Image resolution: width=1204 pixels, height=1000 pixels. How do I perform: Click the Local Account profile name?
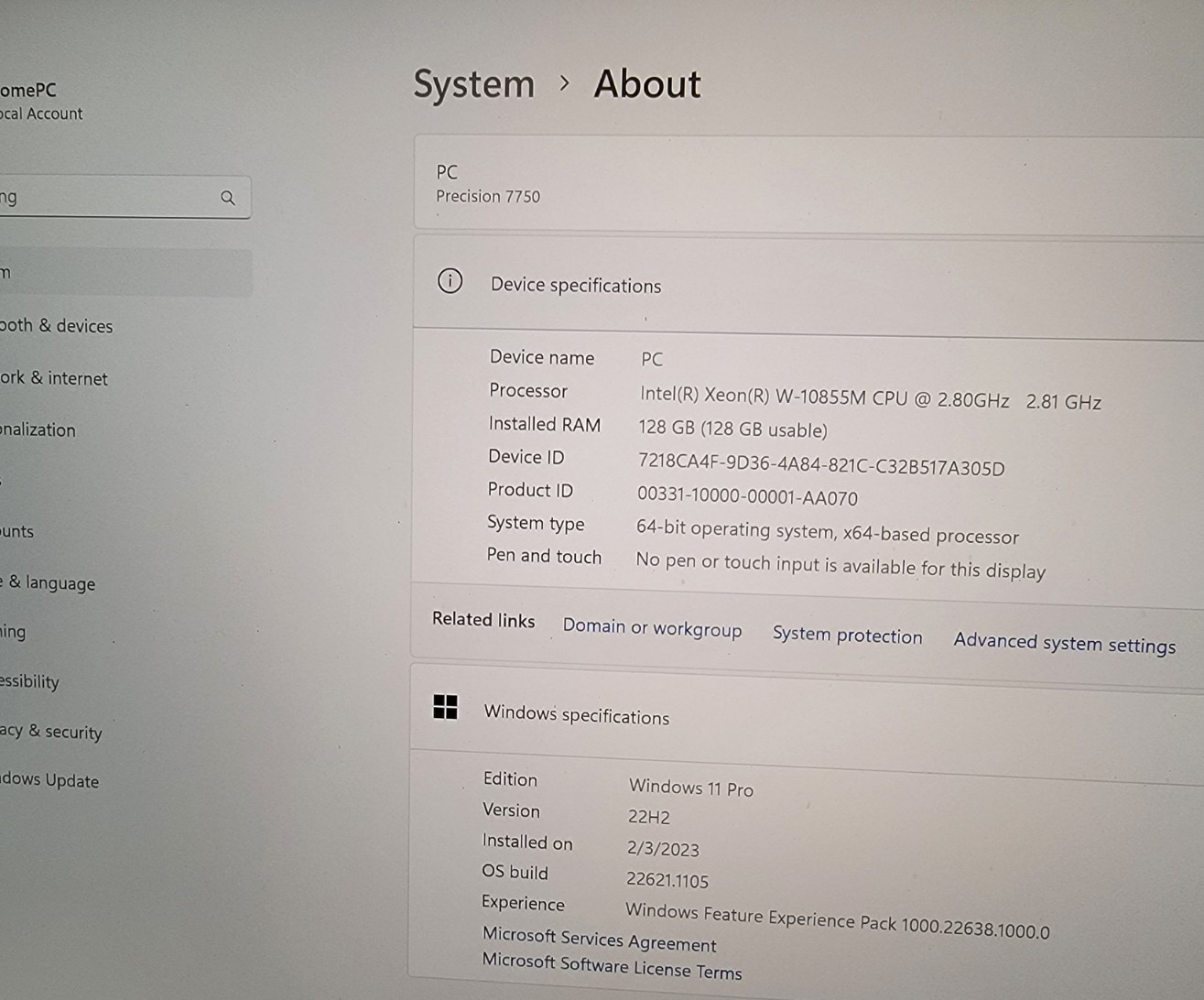click(41, 114)
